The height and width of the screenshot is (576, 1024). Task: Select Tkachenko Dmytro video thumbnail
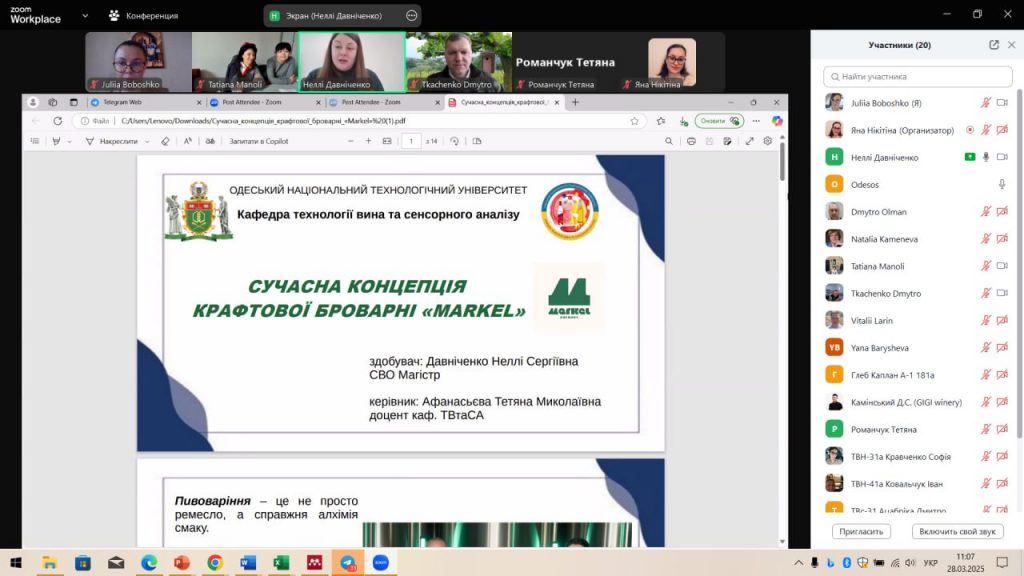pos(458,61)
